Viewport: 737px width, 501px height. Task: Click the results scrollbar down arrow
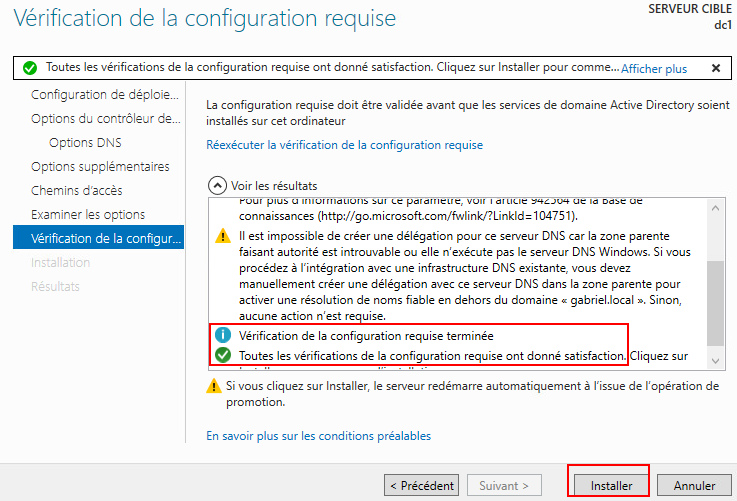[715, 361]
